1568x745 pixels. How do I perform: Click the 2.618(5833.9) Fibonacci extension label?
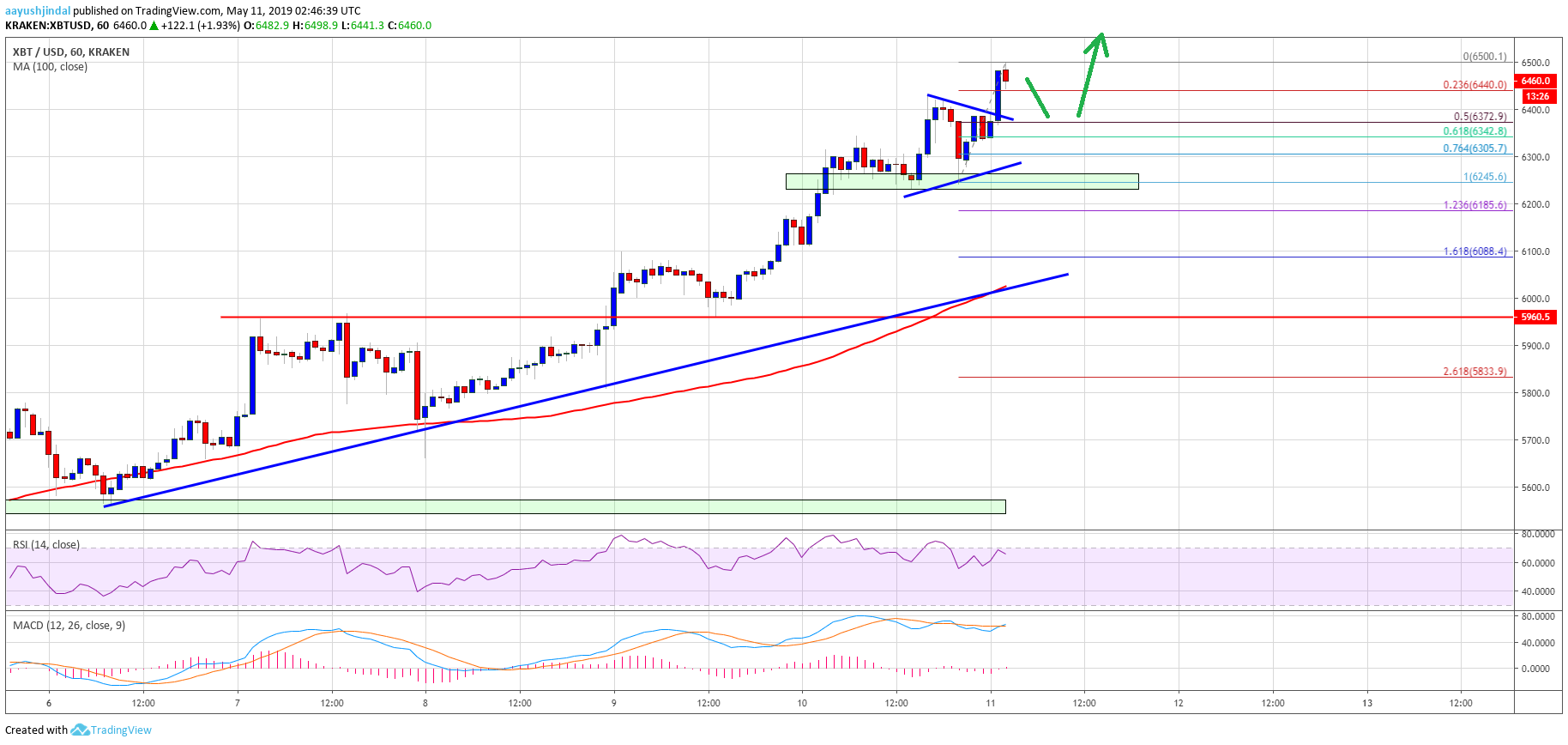coord(1475,372)
